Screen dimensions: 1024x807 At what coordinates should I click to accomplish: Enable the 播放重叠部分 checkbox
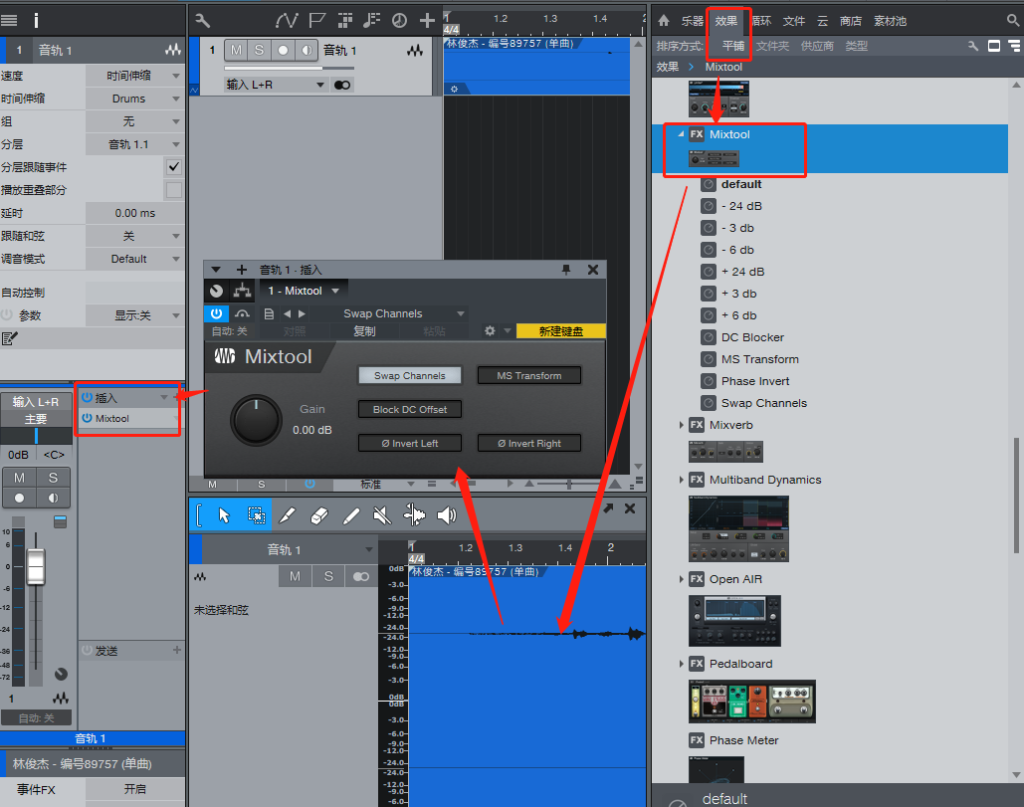(174, 190)
